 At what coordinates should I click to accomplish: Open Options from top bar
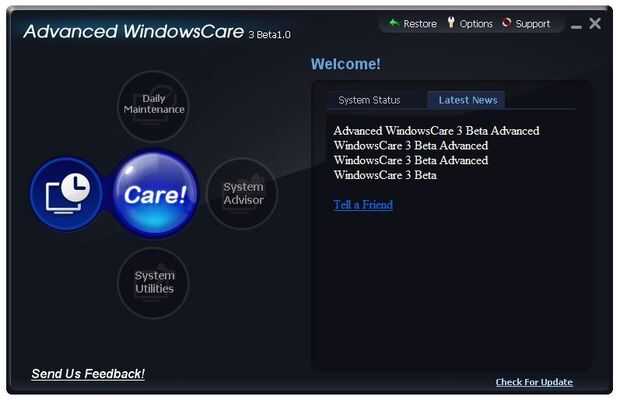pyautogui.click(x=470, y=24)
